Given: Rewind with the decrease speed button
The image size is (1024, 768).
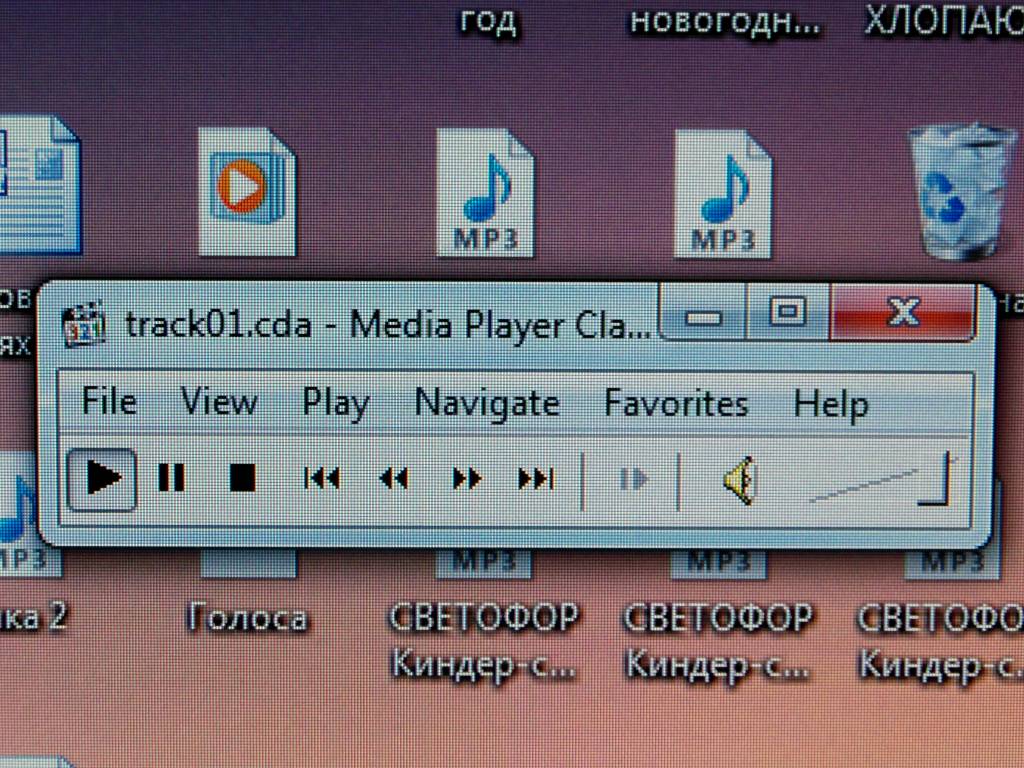Looking at the screenshot, I should [394, 479].
